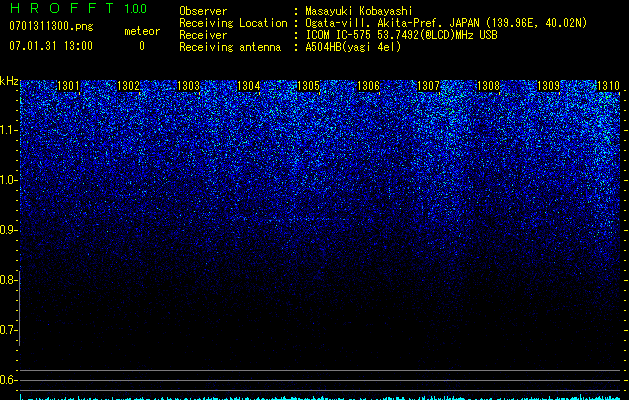
Task: Click the 1302 time marker
Action: point(128,85)
